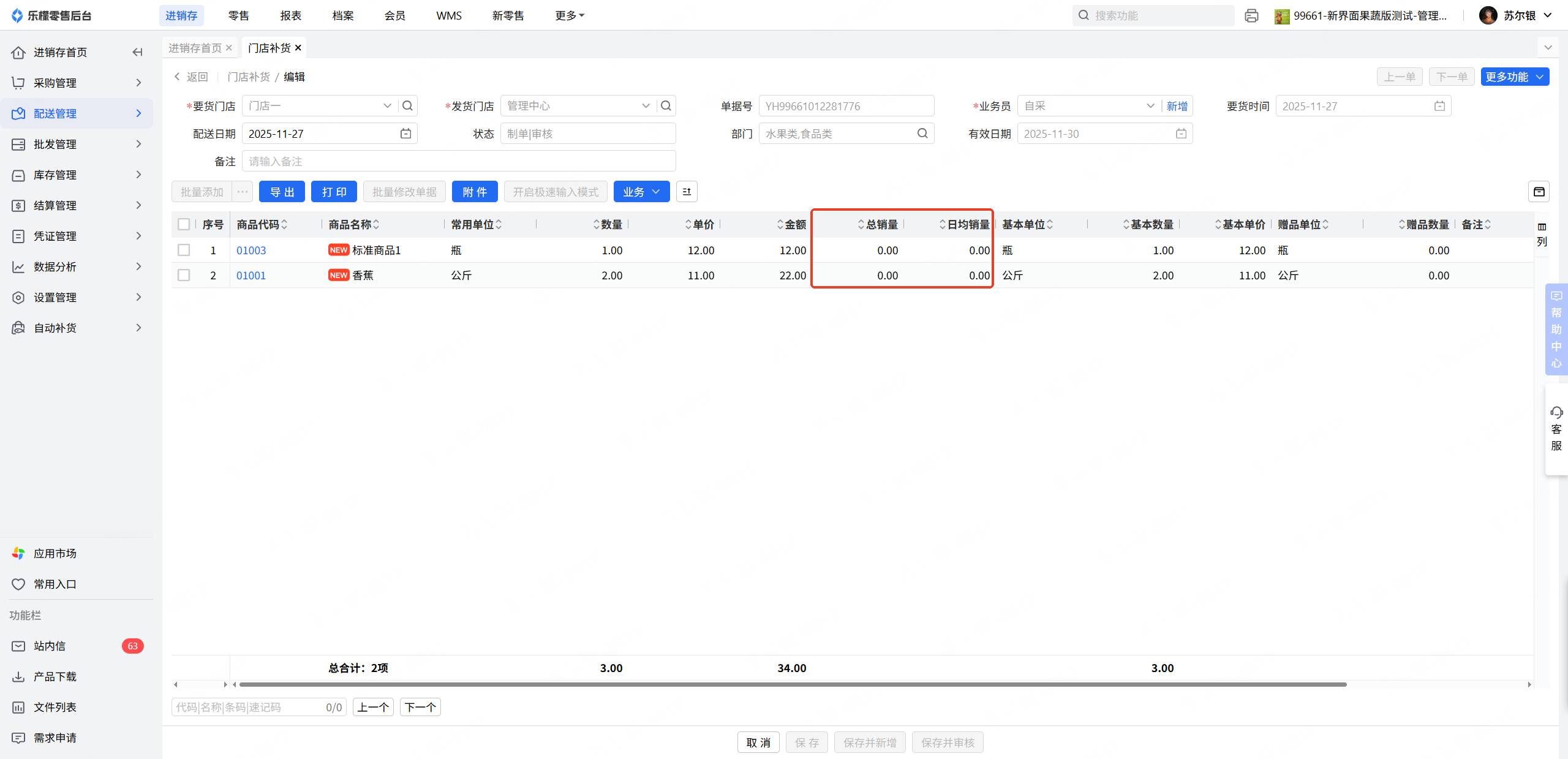The width and height of the screenshot is (1568, 759).
Task: Open the 报表 top menu
Action: 290,15
